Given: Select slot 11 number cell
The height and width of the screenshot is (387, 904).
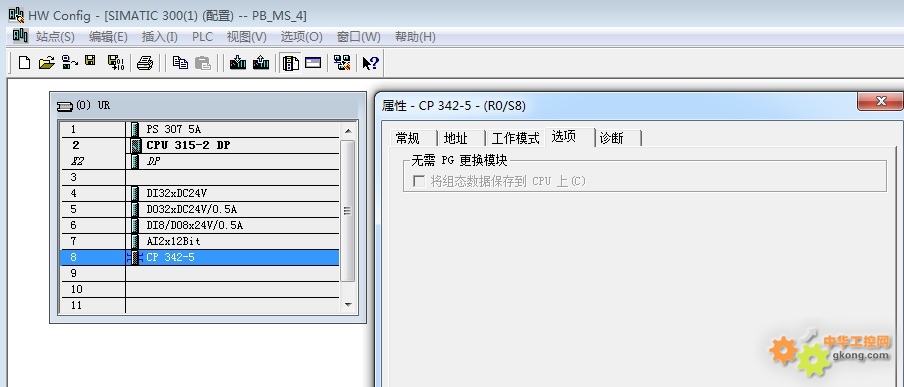Looking at the screenshot, I should (93, 305).
